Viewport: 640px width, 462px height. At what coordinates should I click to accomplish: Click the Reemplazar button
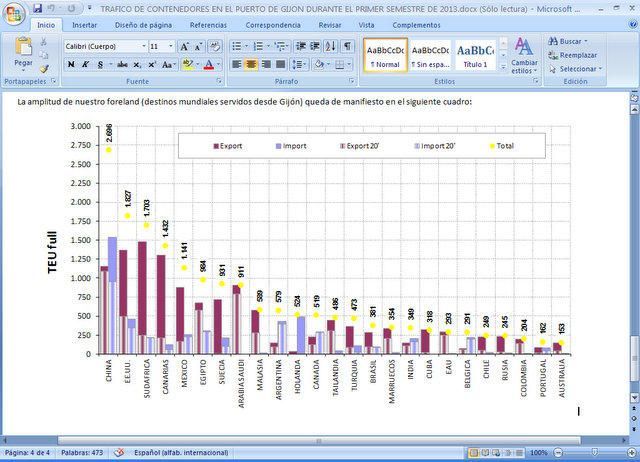click(573, 55)
